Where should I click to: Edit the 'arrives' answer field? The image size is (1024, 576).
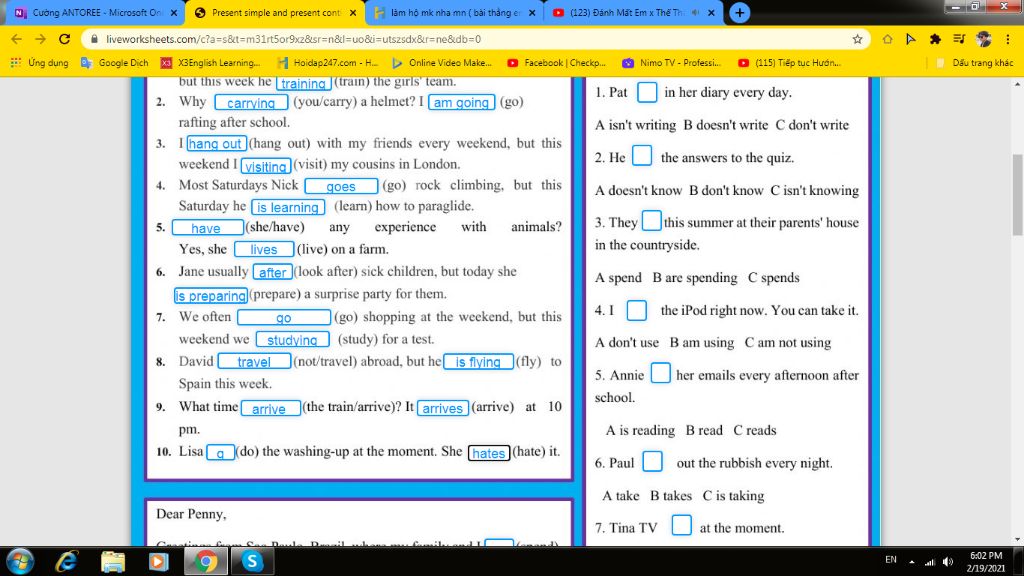click(x=443, y=408)
